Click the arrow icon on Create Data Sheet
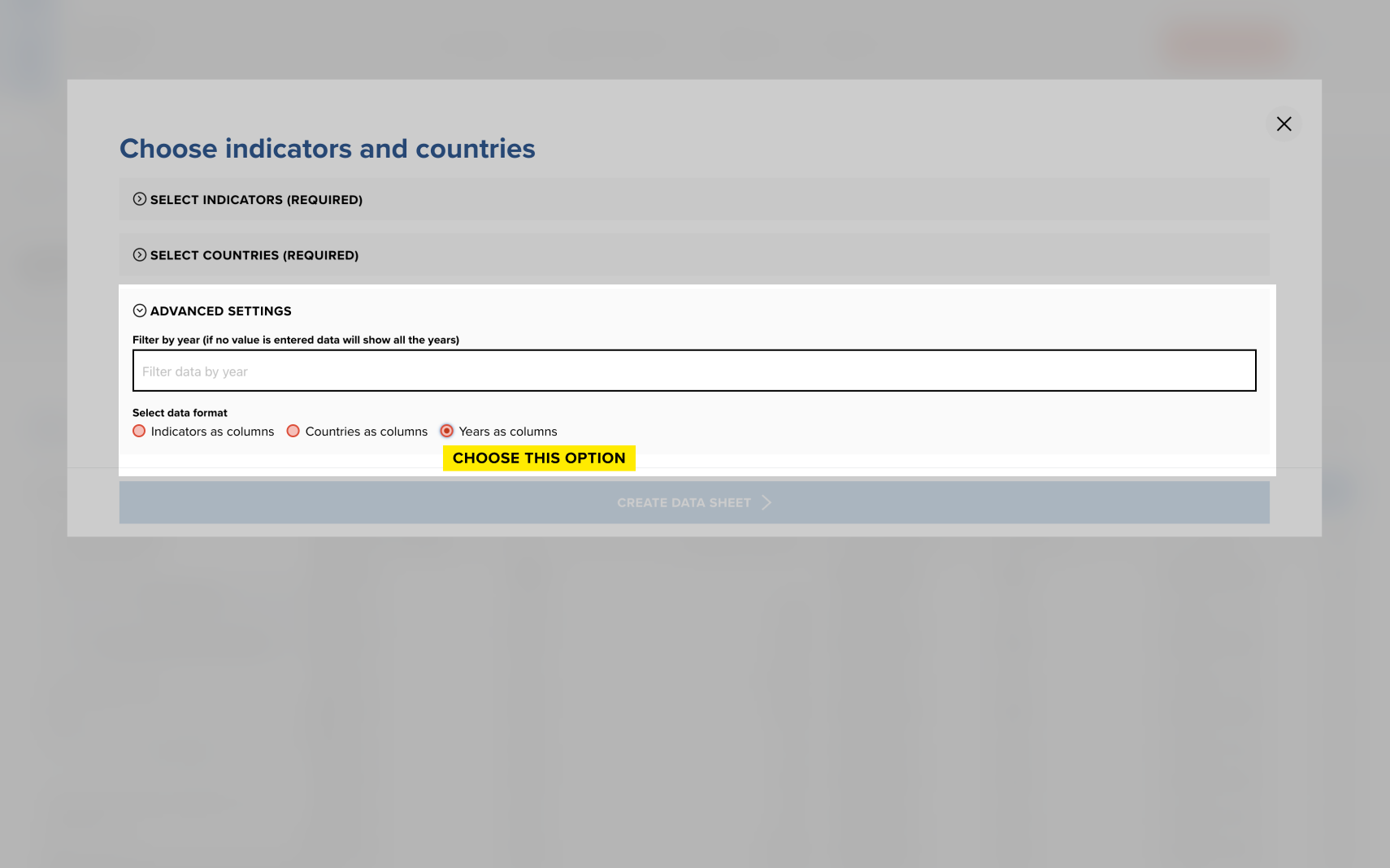The image size is (1390, 868). click(766, 503)
